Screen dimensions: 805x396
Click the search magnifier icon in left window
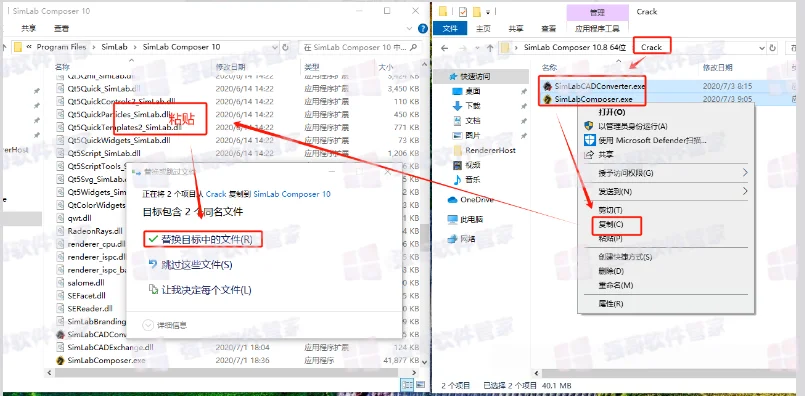[414, 47]
